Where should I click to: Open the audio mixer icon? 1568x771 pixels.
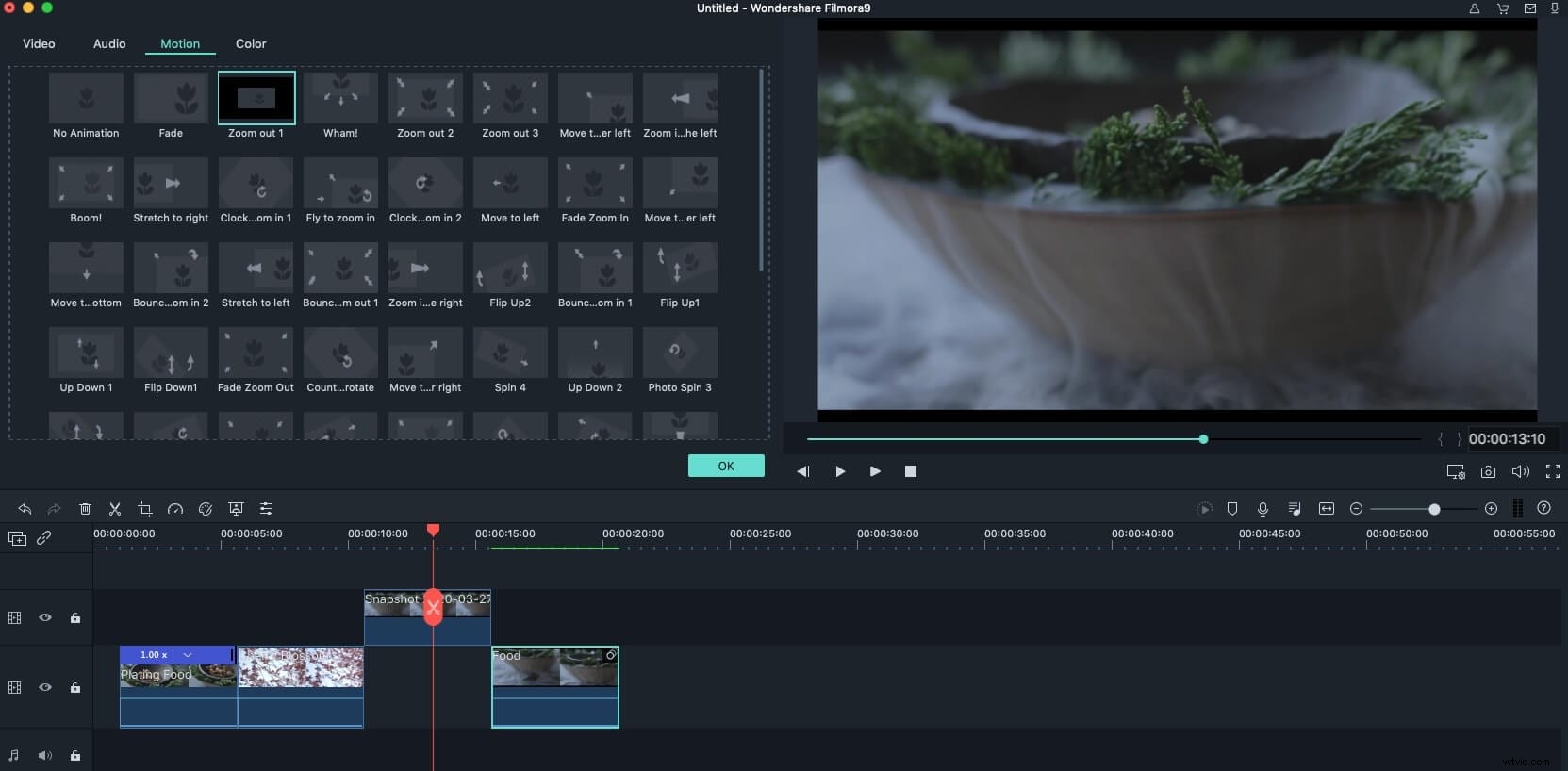1295,509
